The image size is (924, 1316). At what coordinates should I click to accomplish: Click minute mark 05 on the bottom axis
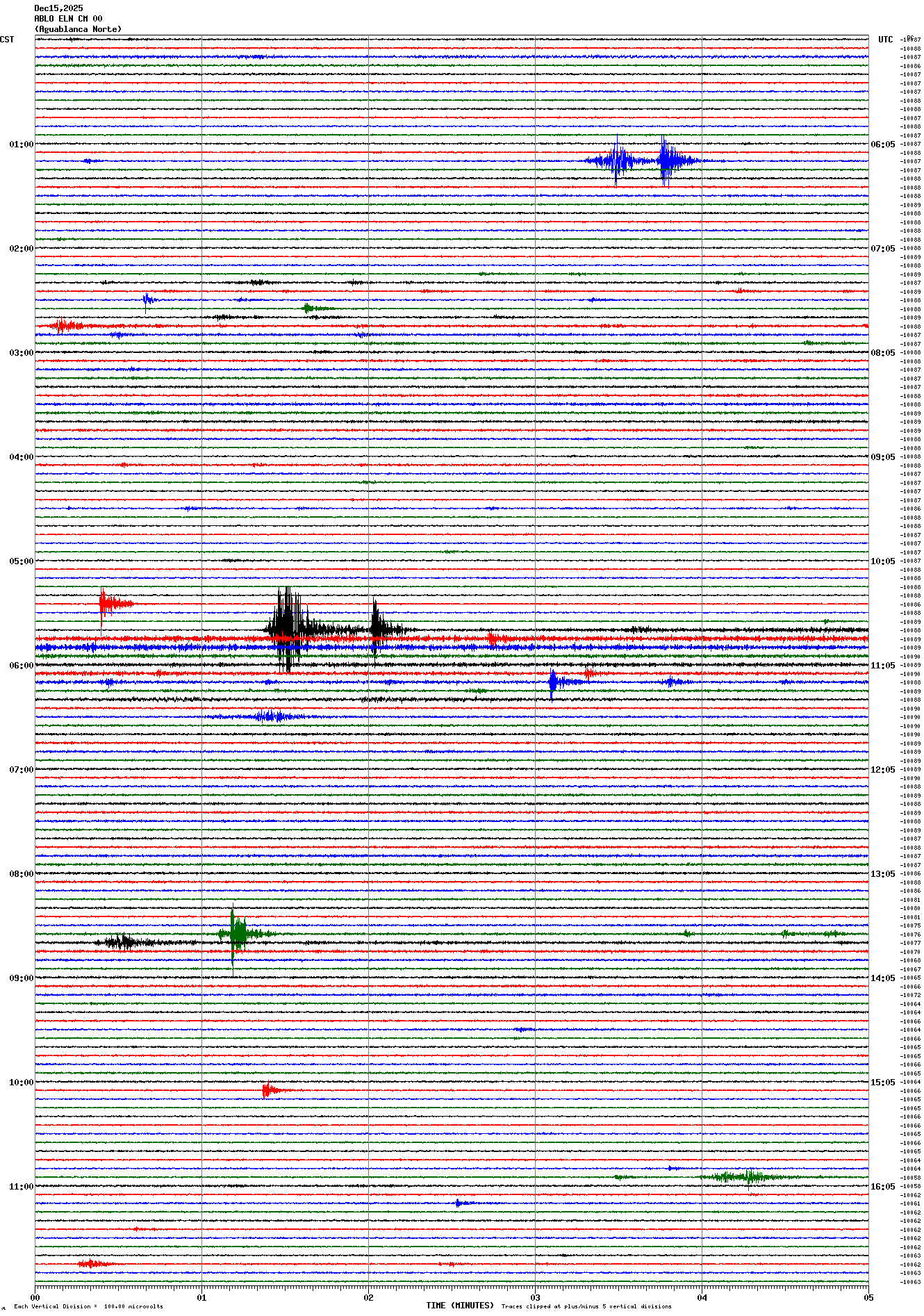tap(868, 1297)
